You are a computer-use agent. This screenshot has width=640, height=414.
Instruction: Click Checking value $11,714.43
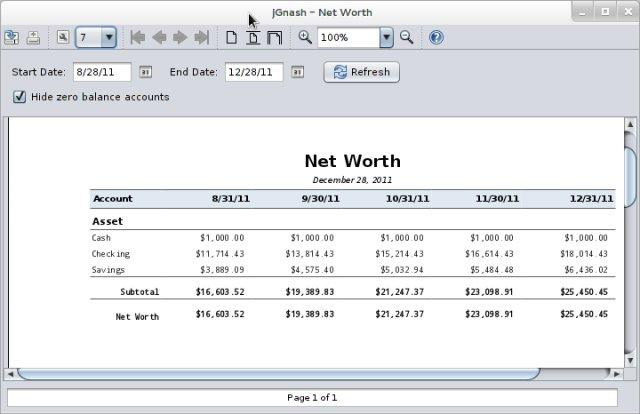220,254
